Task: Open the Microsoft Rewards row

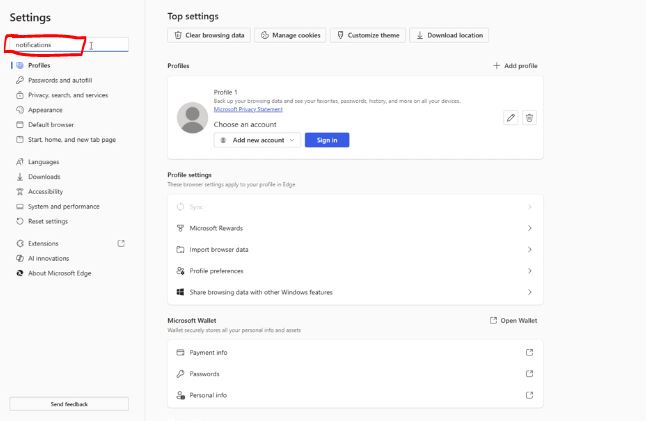Action: (x=355, y=228)
